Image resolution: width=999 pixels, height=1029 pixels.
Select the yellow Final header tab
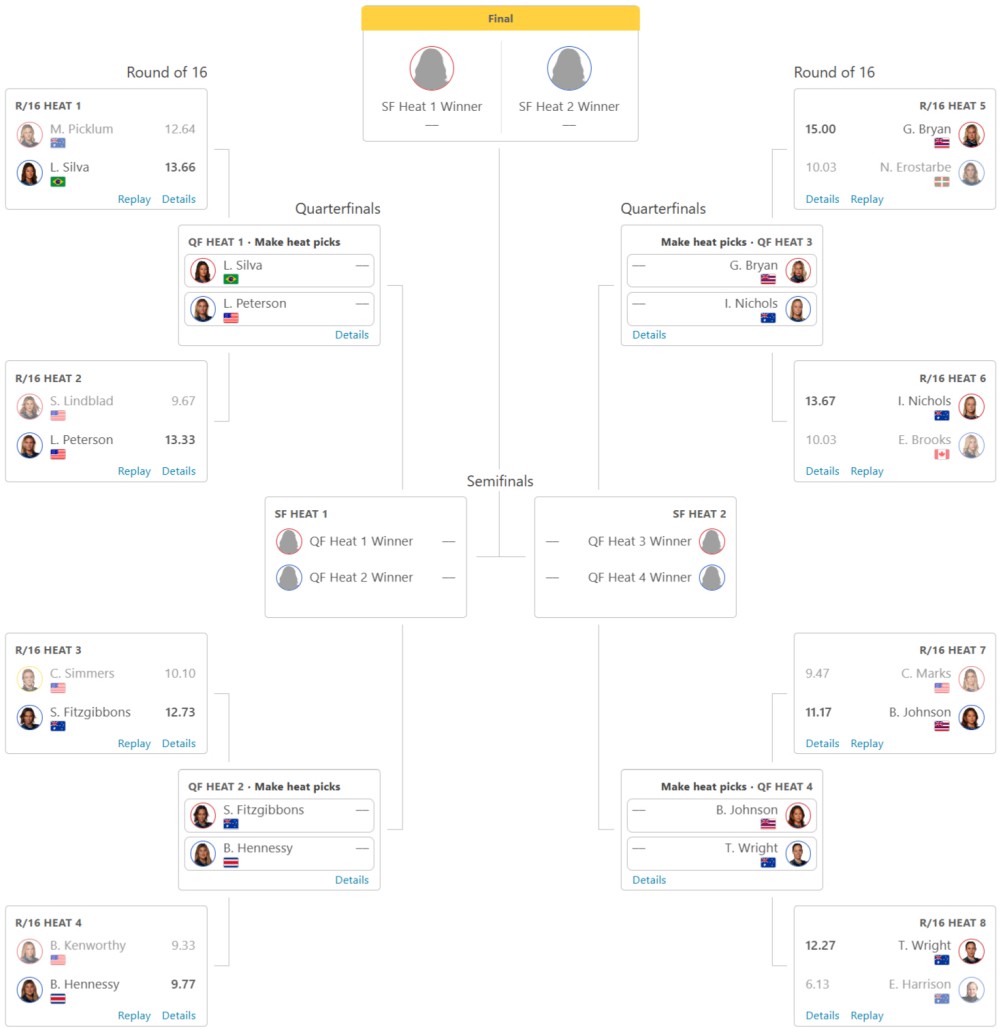pyautogui.click(x=500, y=18)
